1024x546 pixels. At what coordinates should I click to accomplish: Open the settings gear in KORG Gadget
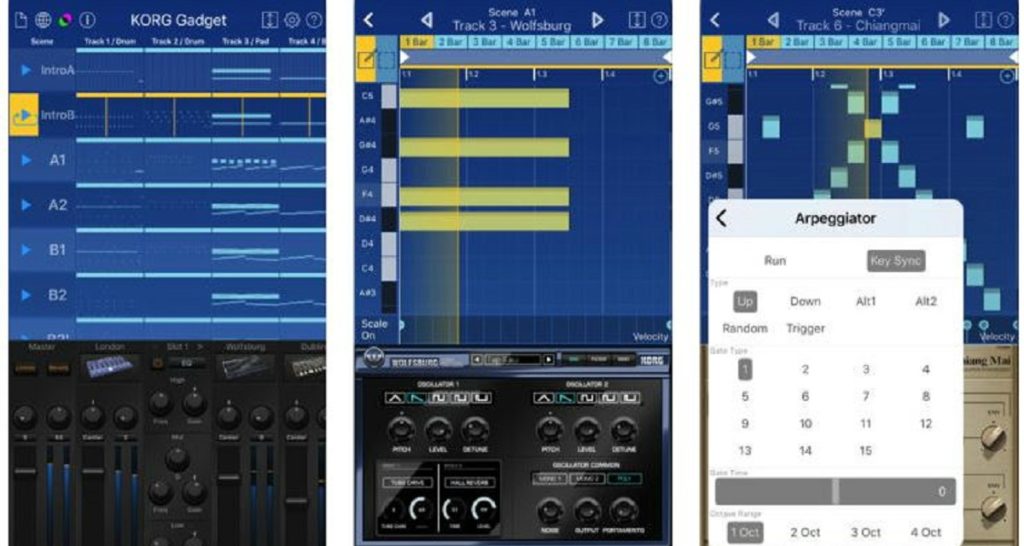click(292, 20)
